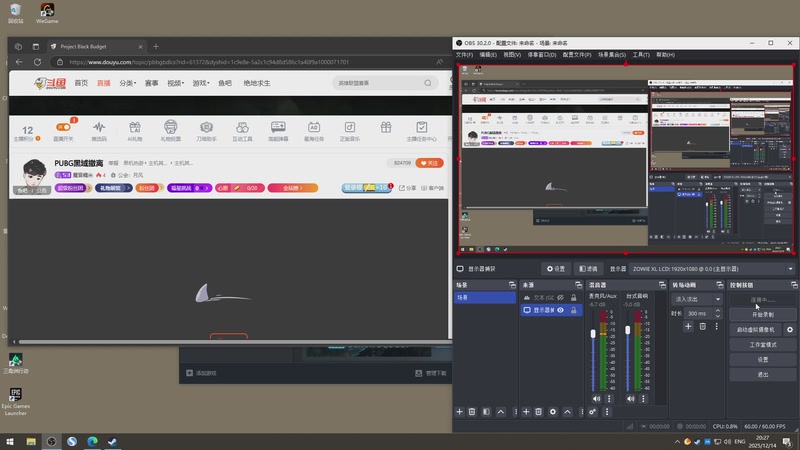This screenshot has height=450, width=800.
Task: Add a new scene with plus icon
Action: click(459, 412)
